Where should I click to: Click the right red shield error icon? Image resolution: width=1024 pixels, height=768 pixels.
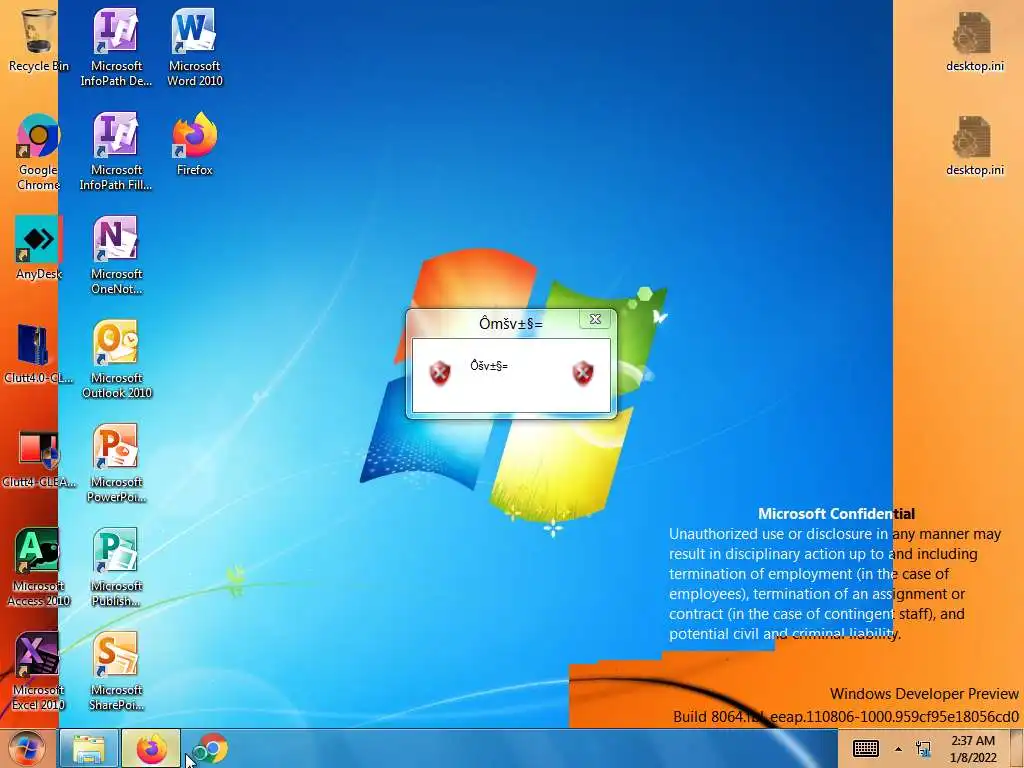pyautogui.click(x=583, y=373)
